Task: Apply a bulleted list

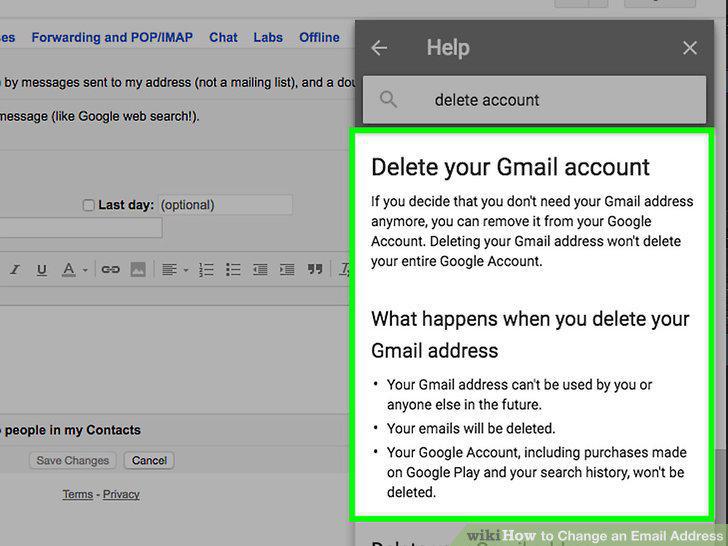Action: tap(233, 269)
